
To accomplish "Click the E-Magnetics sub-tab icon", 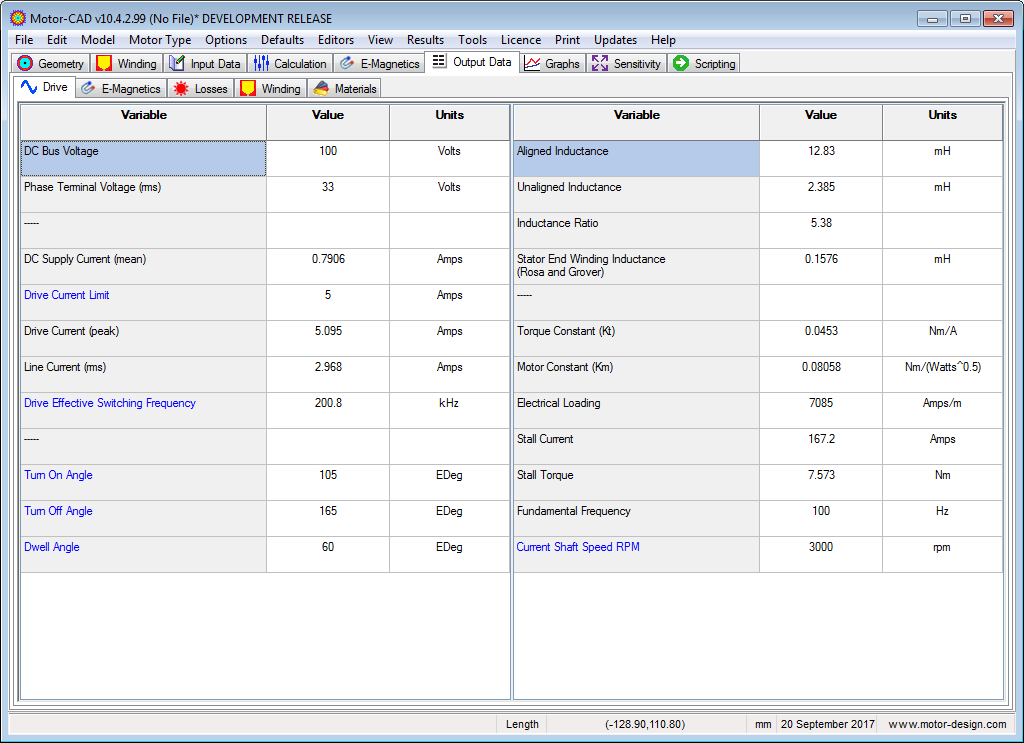I will (x=88, y=88).
